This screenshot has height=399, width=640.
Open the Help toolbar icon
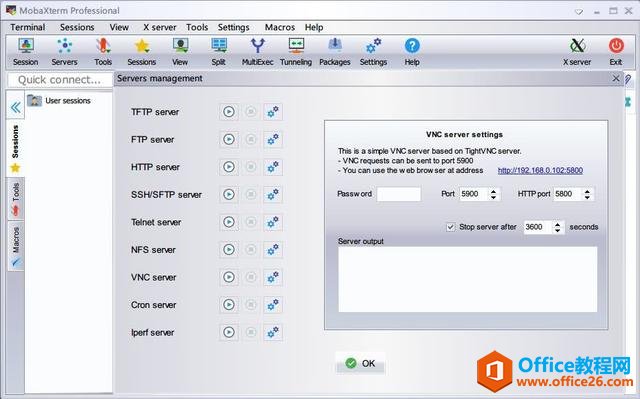pos(412,52)
